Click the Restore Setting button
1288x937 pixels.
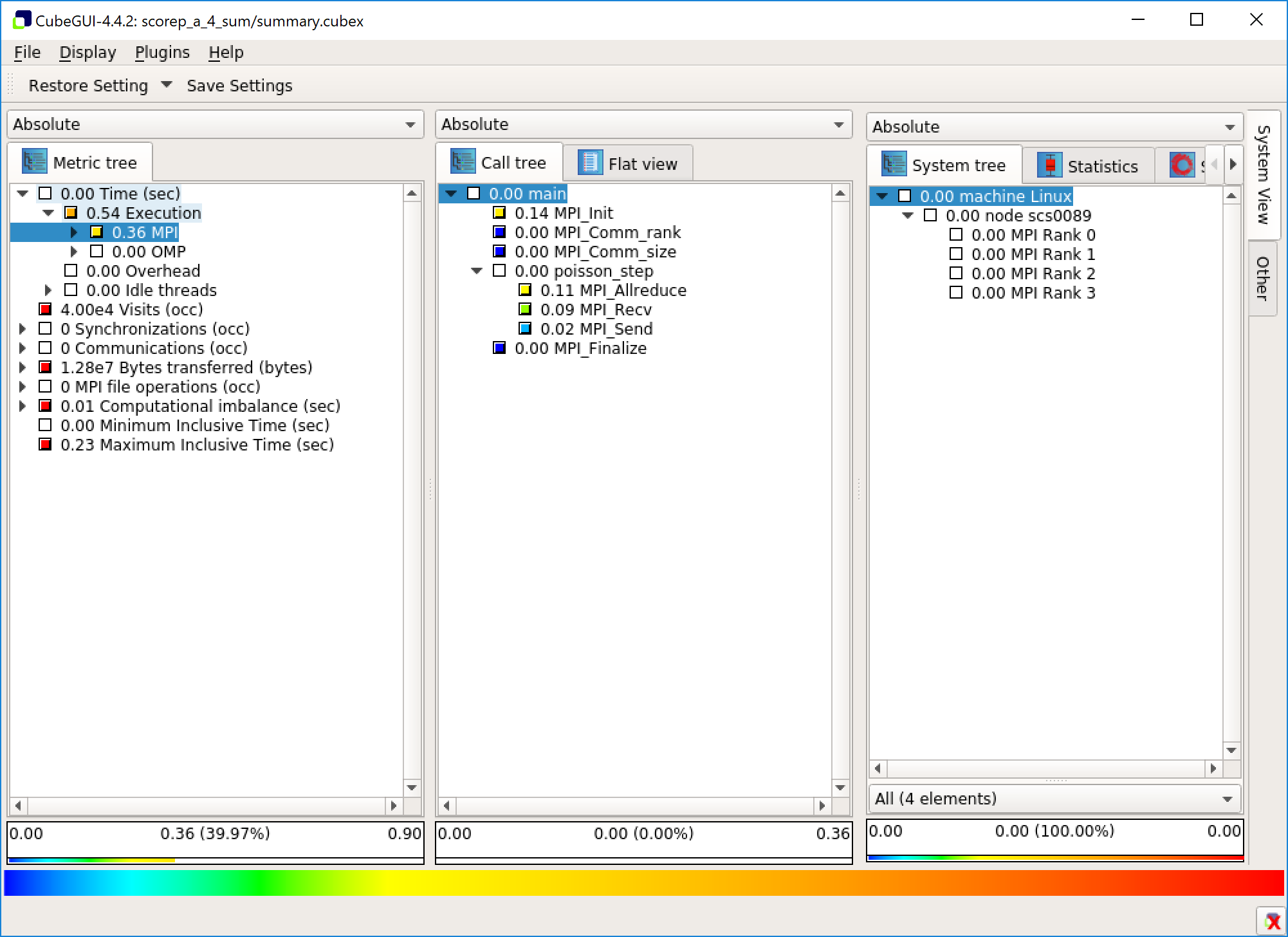89,85
